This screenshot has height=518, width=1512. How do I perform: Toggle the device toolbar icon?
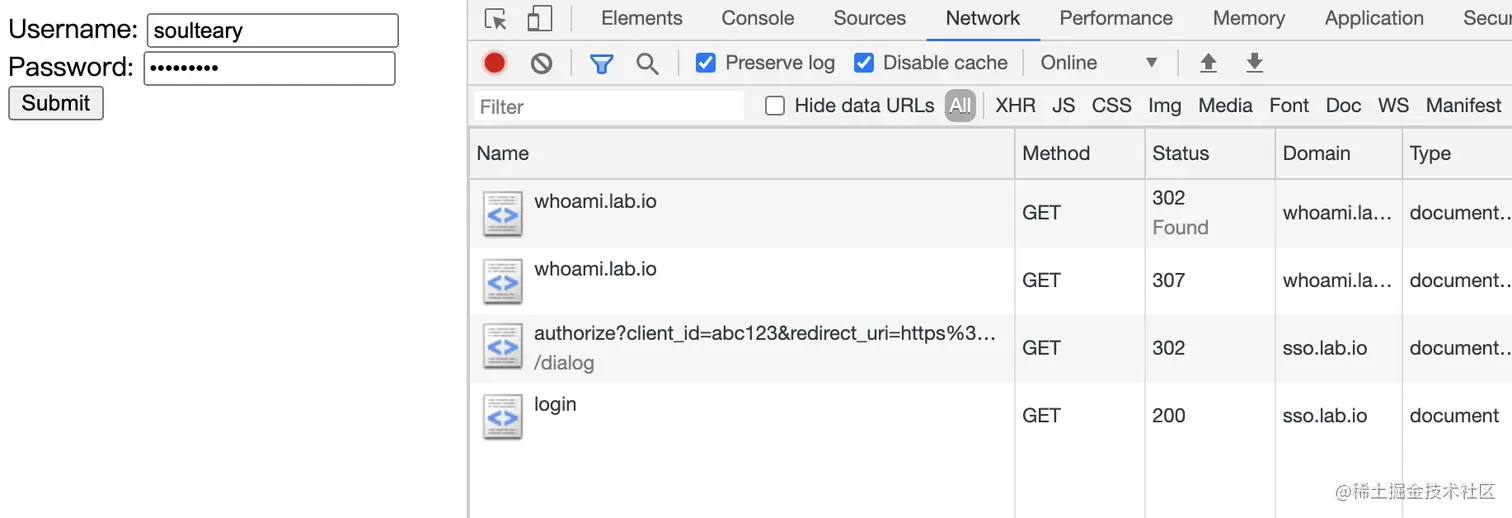(540, 19)
